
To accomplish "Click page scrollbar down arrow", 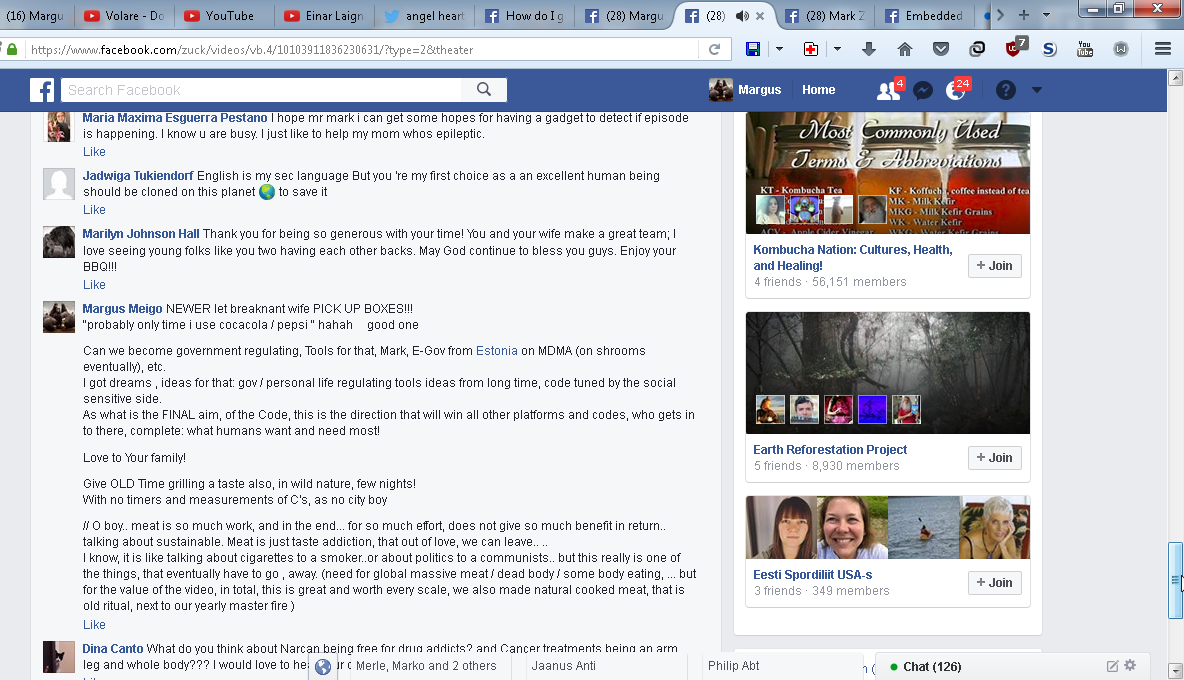I will [1175, 670].
